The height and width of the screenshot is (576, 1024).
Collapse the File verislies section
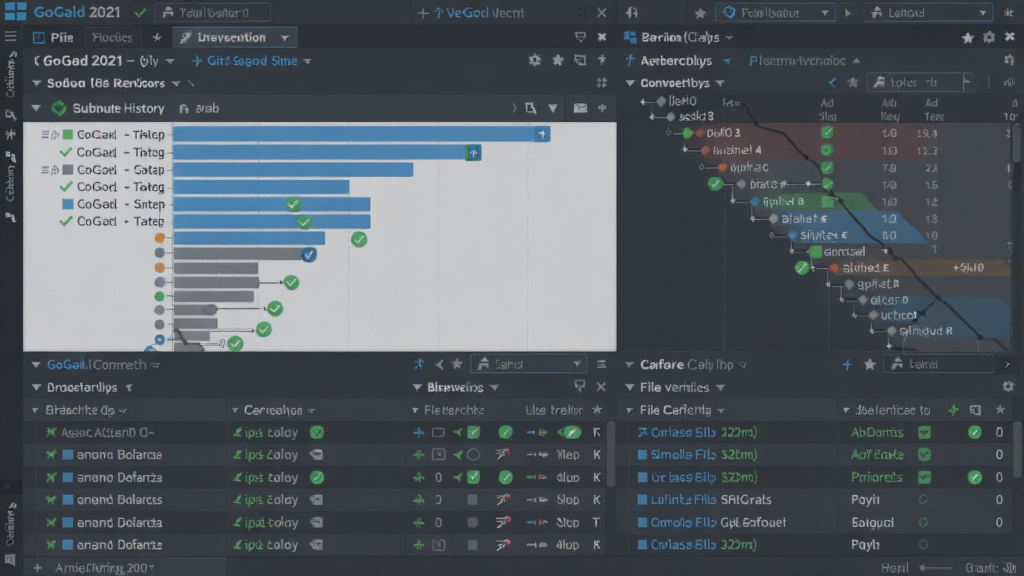point(630,387)
